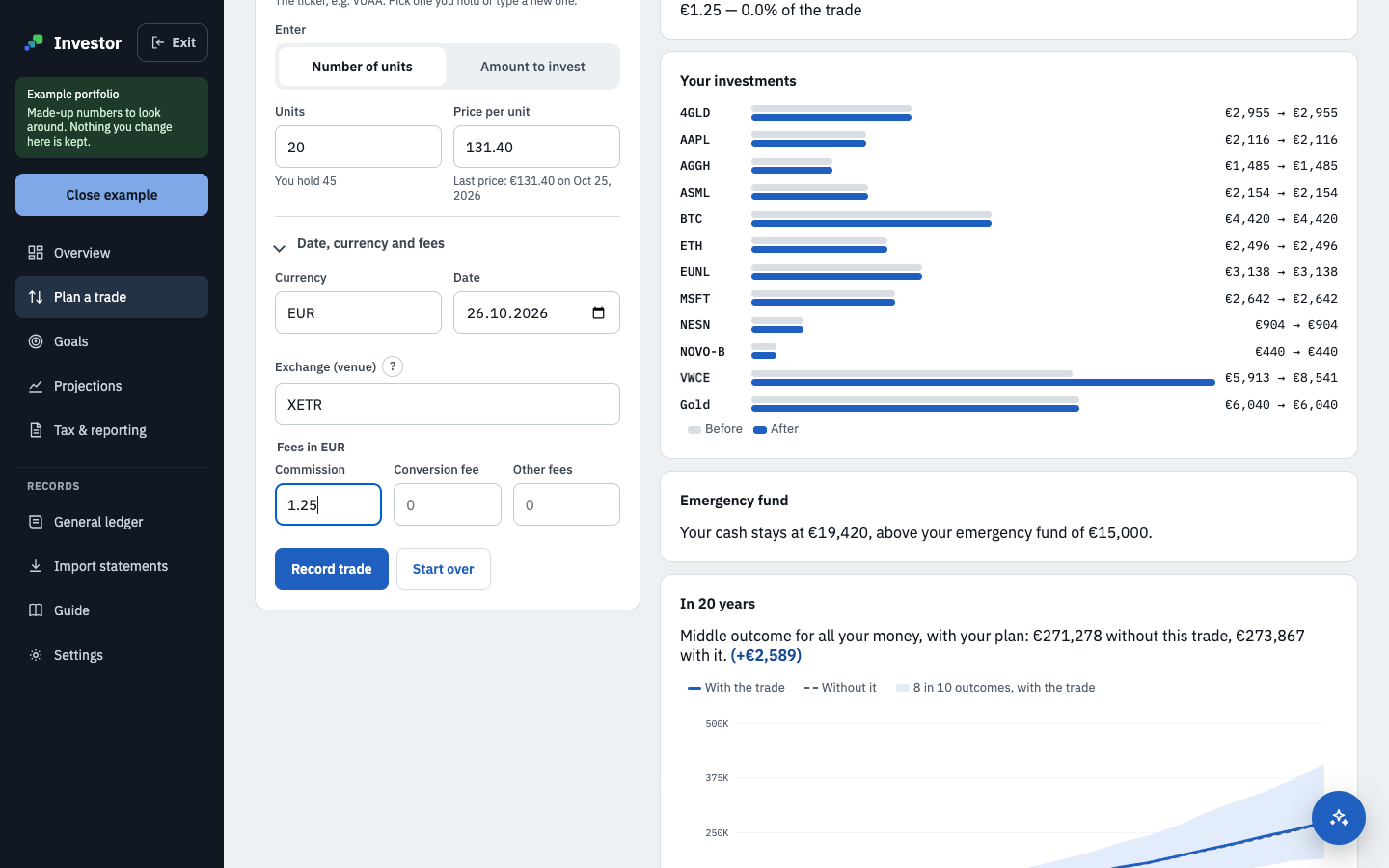1389x868 pixels.
Task: Click the 'With the trade' chart legend
Action: (x=736, y=688)
